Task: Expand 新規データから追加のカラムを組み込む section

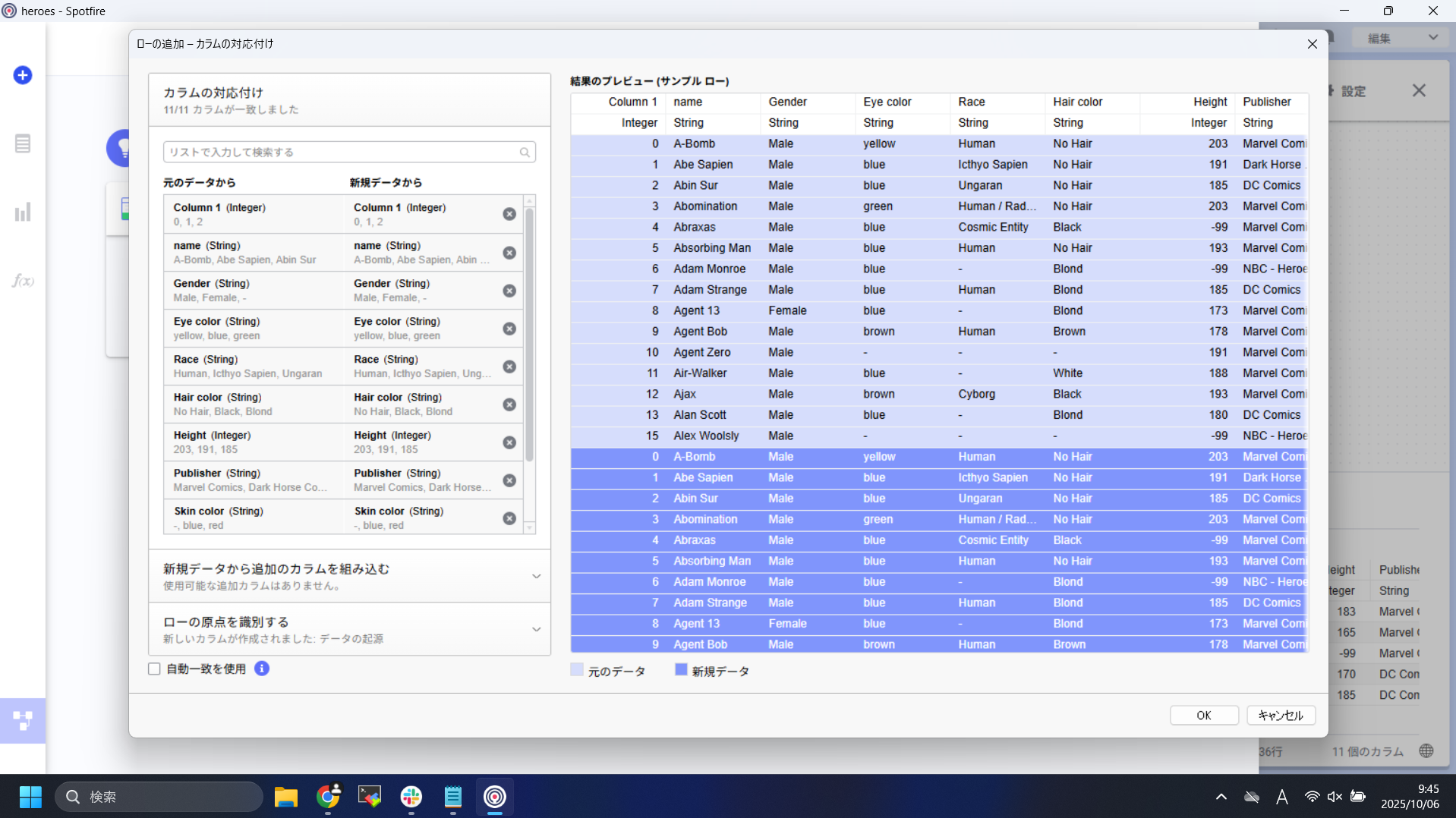Action: coord(536,577)
